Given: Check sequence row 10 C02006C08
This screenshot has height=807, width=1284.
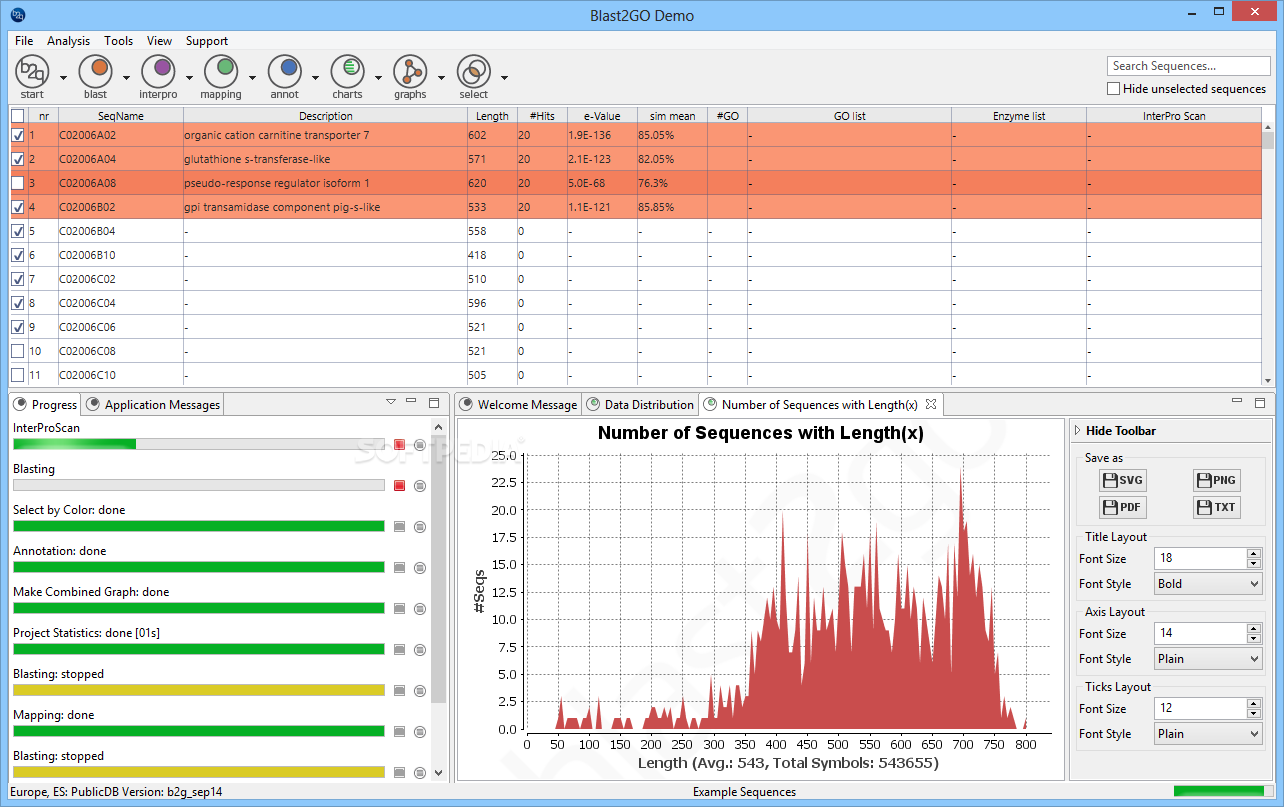Looking at the screenshot, I should (18, 351).
